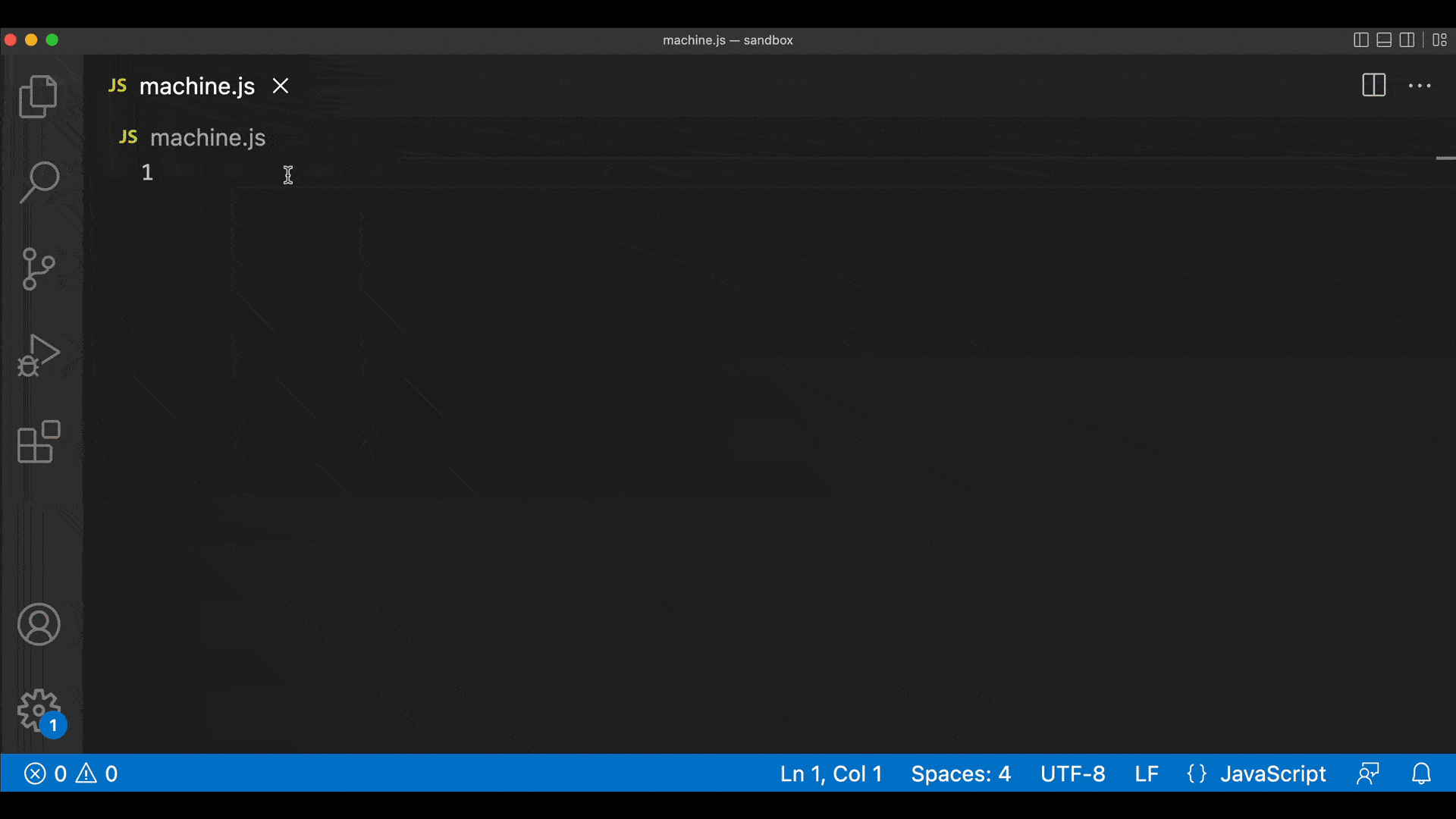The height and width of the screenshot is (819, 1456).
Task: Open the Source Control view
Action: click(x=38, y=268)
